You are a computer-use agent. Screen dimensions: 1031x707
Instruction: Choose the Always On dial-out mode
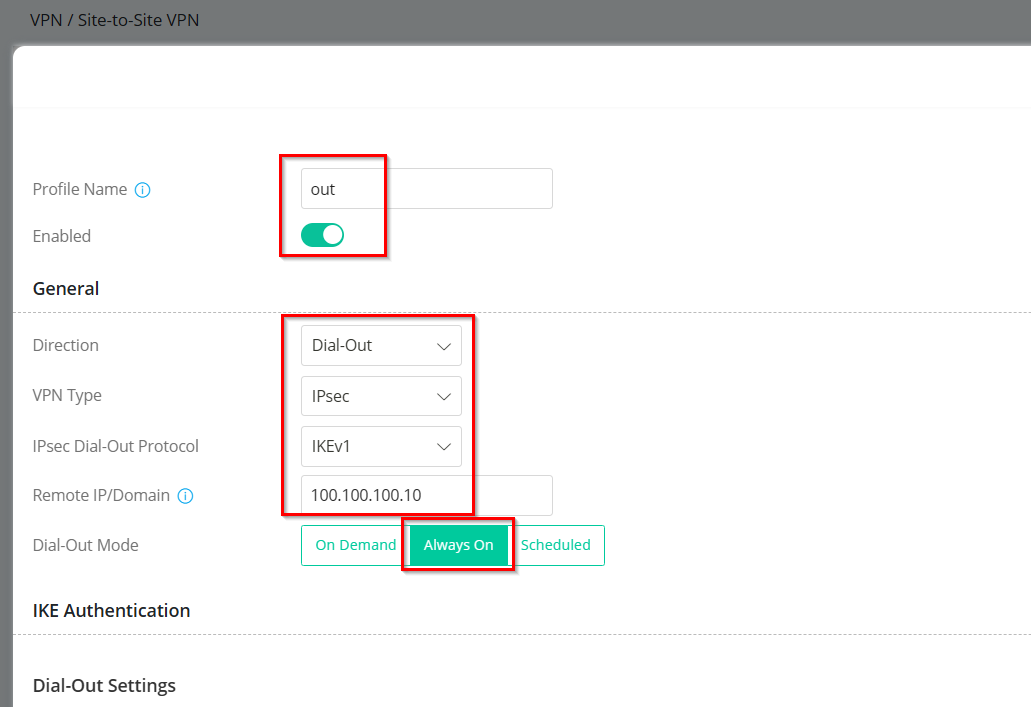[458, 545]
